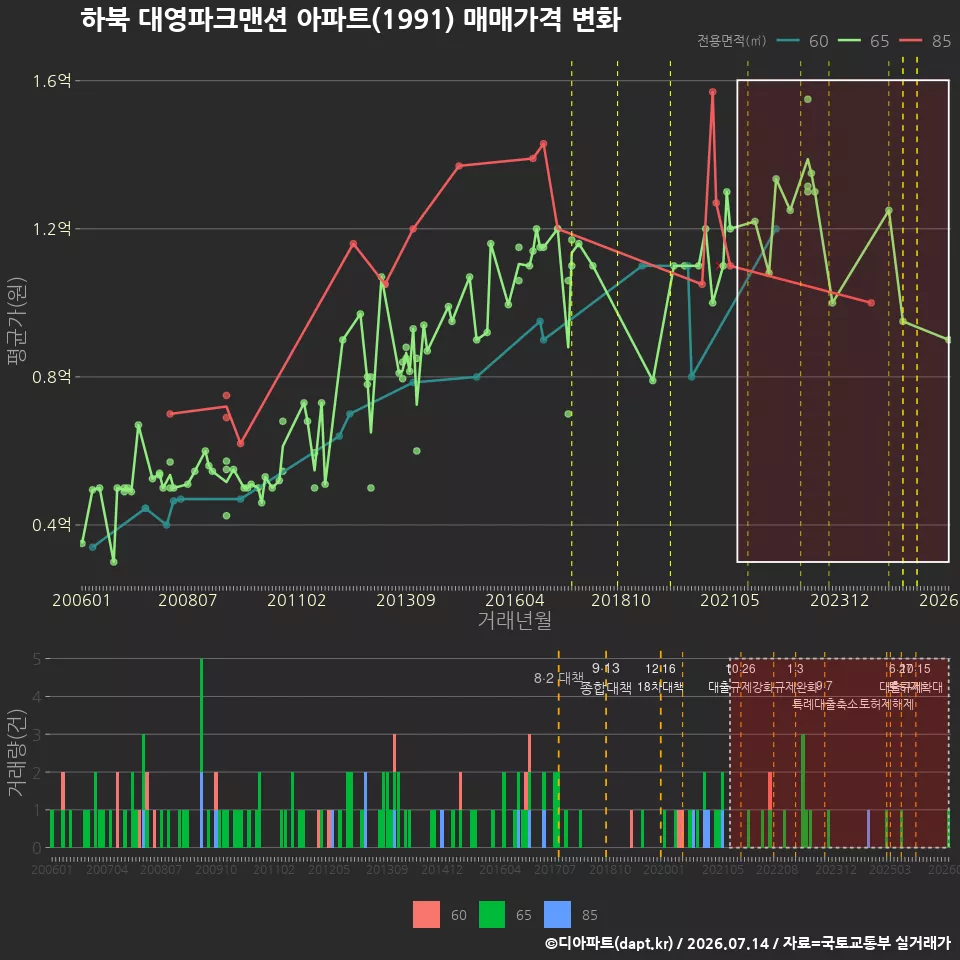Select the lowest green point below 0.4억
Viewport: 960px width, 960px height.
113,561
